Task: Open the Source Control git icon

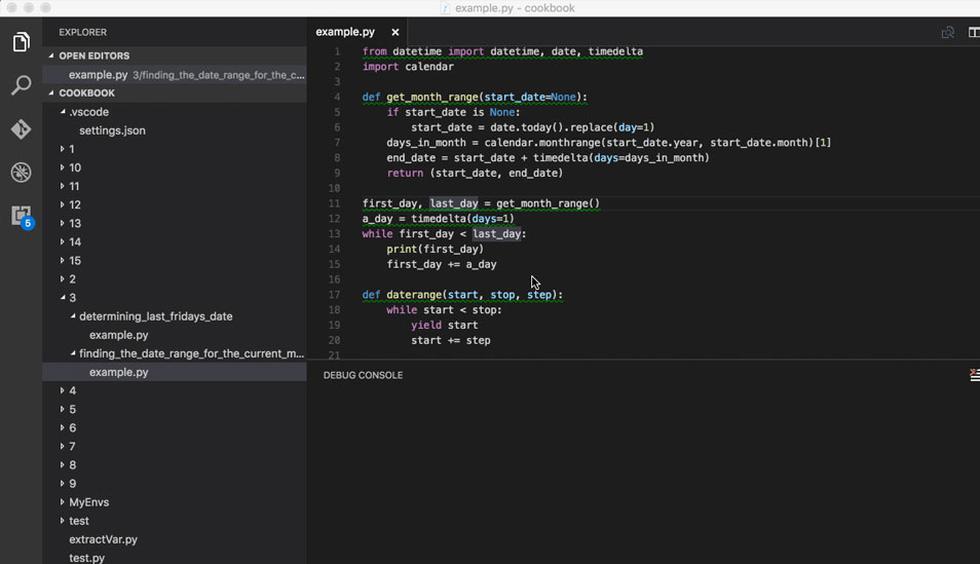Action: click(21, 129)
